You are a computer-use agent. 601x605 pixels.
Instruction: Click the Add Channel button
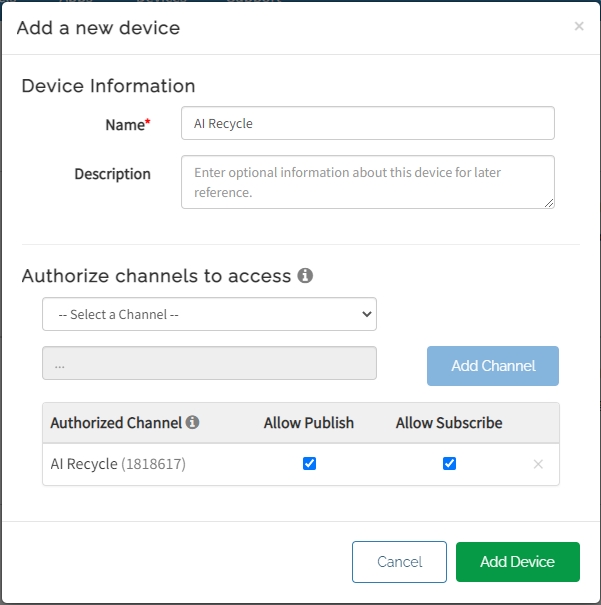pyautogui.click(x=492, y=366)
